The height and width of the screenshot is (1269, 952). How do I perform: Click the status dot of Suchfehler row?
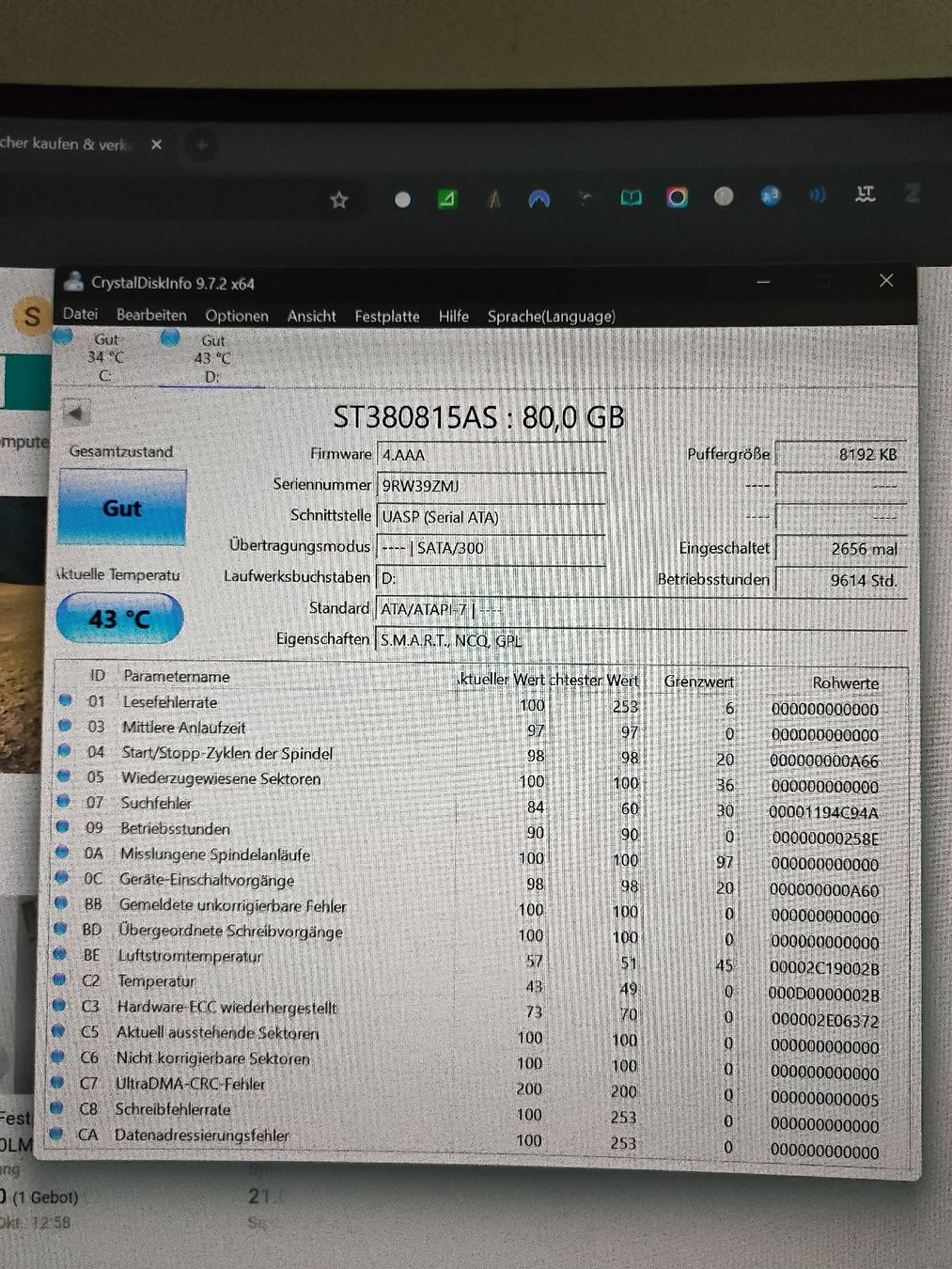point(63,802)
